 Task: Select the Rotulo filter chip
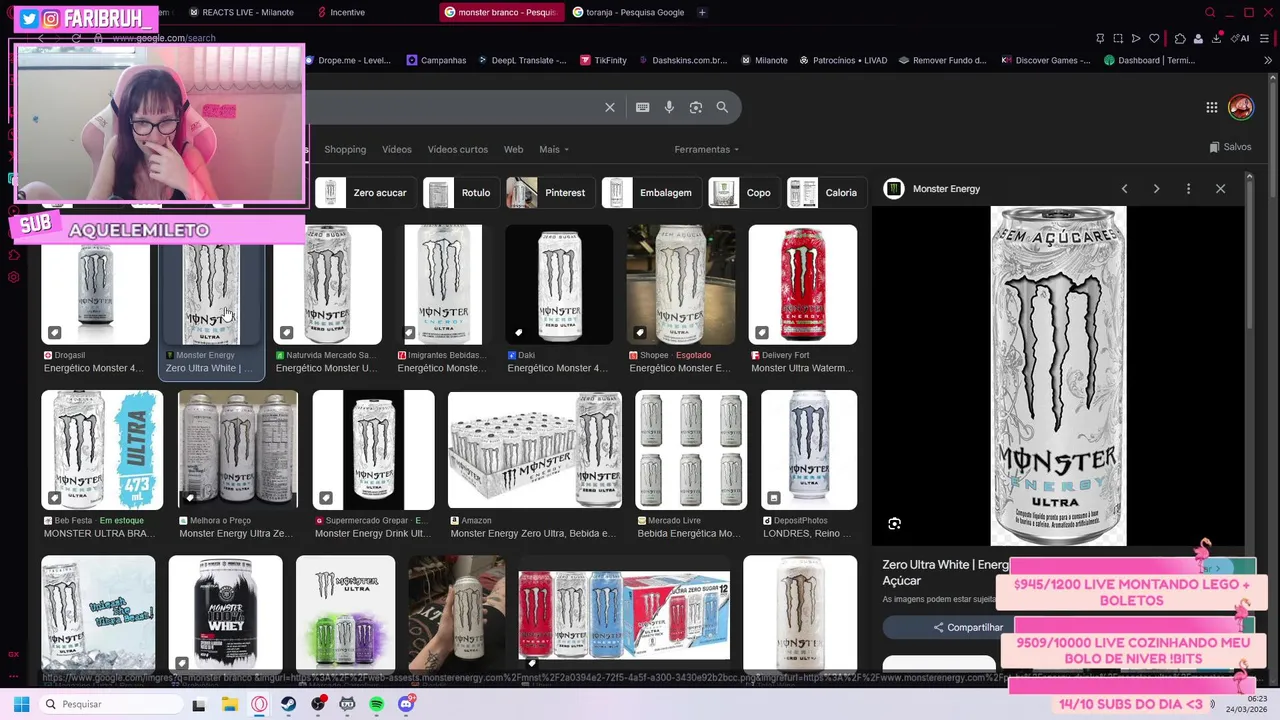click(460, 192)
